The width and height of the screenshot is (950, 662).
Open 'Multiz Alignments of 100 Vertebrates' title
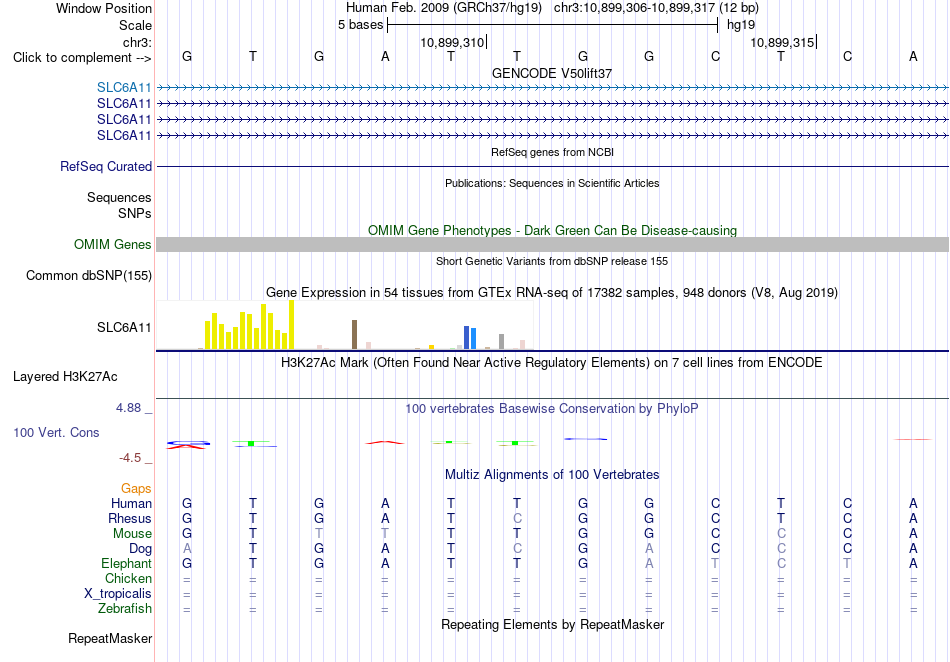point(552,474)
